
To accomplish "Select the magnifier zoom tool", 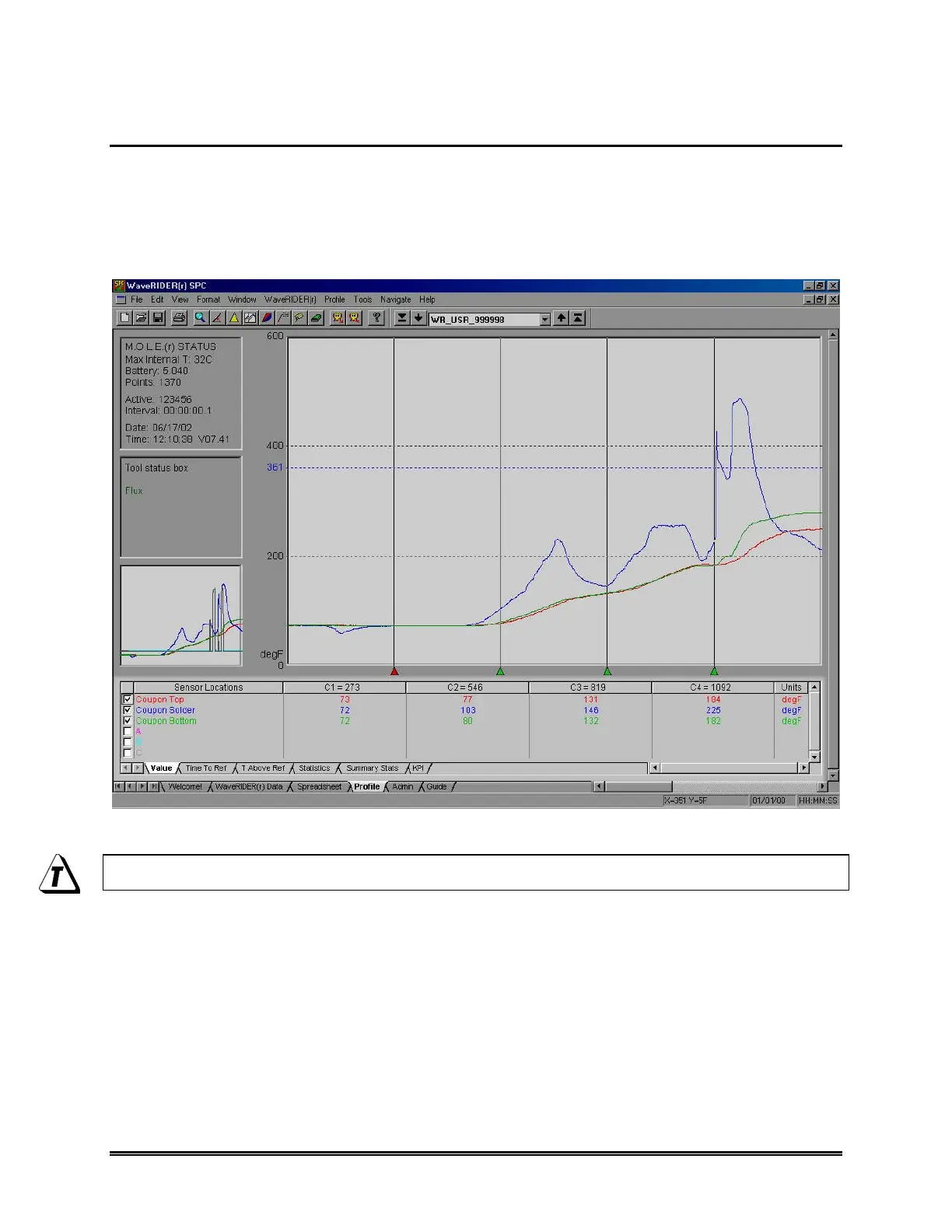I will pos(201,317).
